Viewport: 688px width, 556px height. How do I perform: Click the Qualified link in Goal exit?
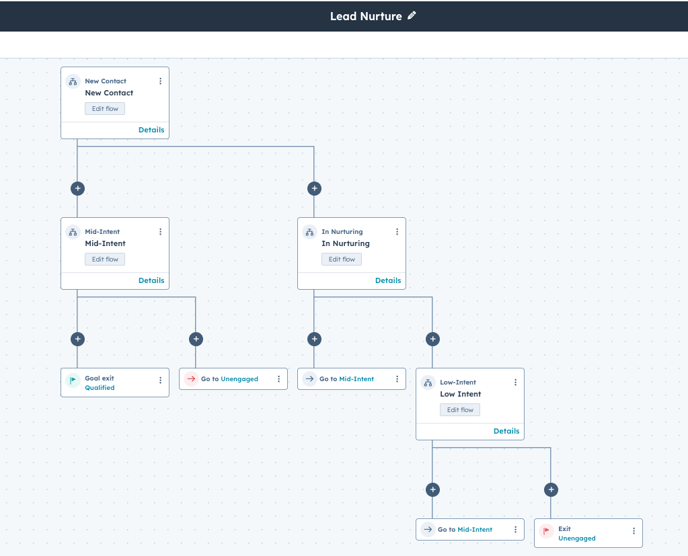(100, 387)
